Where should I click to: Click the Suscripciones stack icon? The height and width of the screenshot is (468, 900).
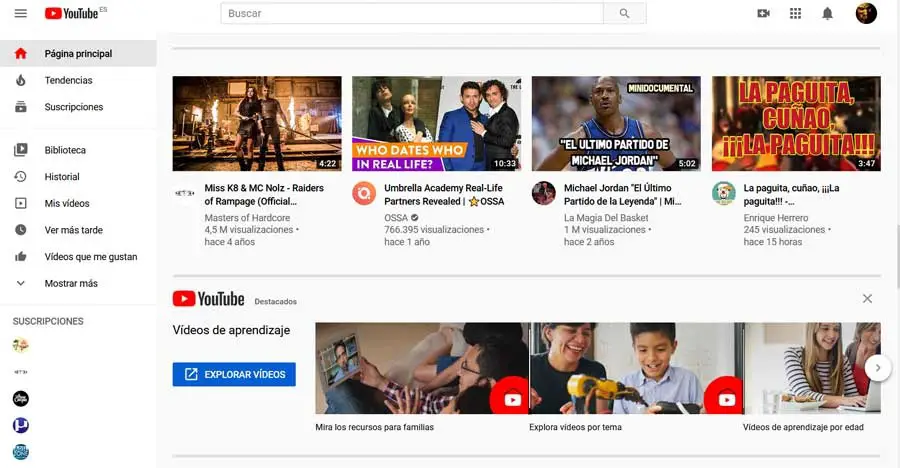click(x=21, y=107)
